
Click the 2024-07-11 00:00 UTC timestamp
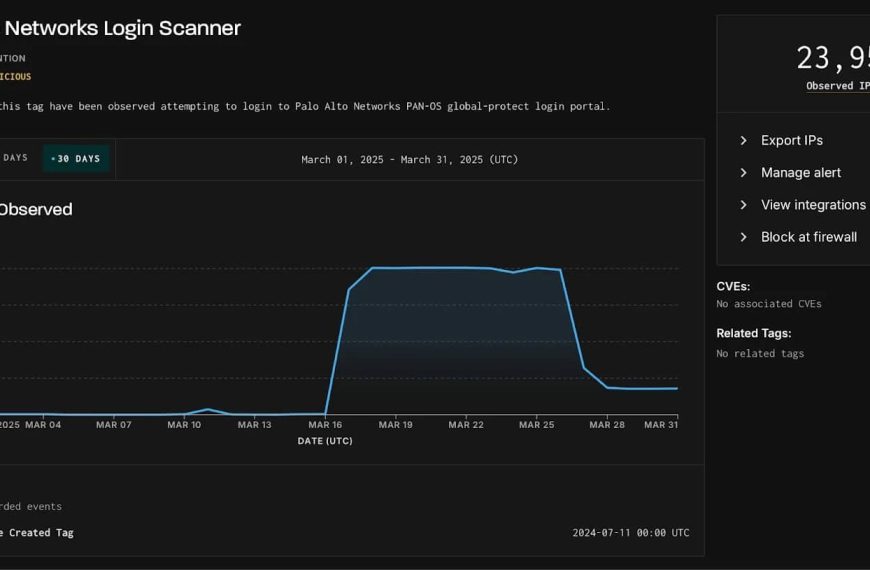[x=630, y=533]
